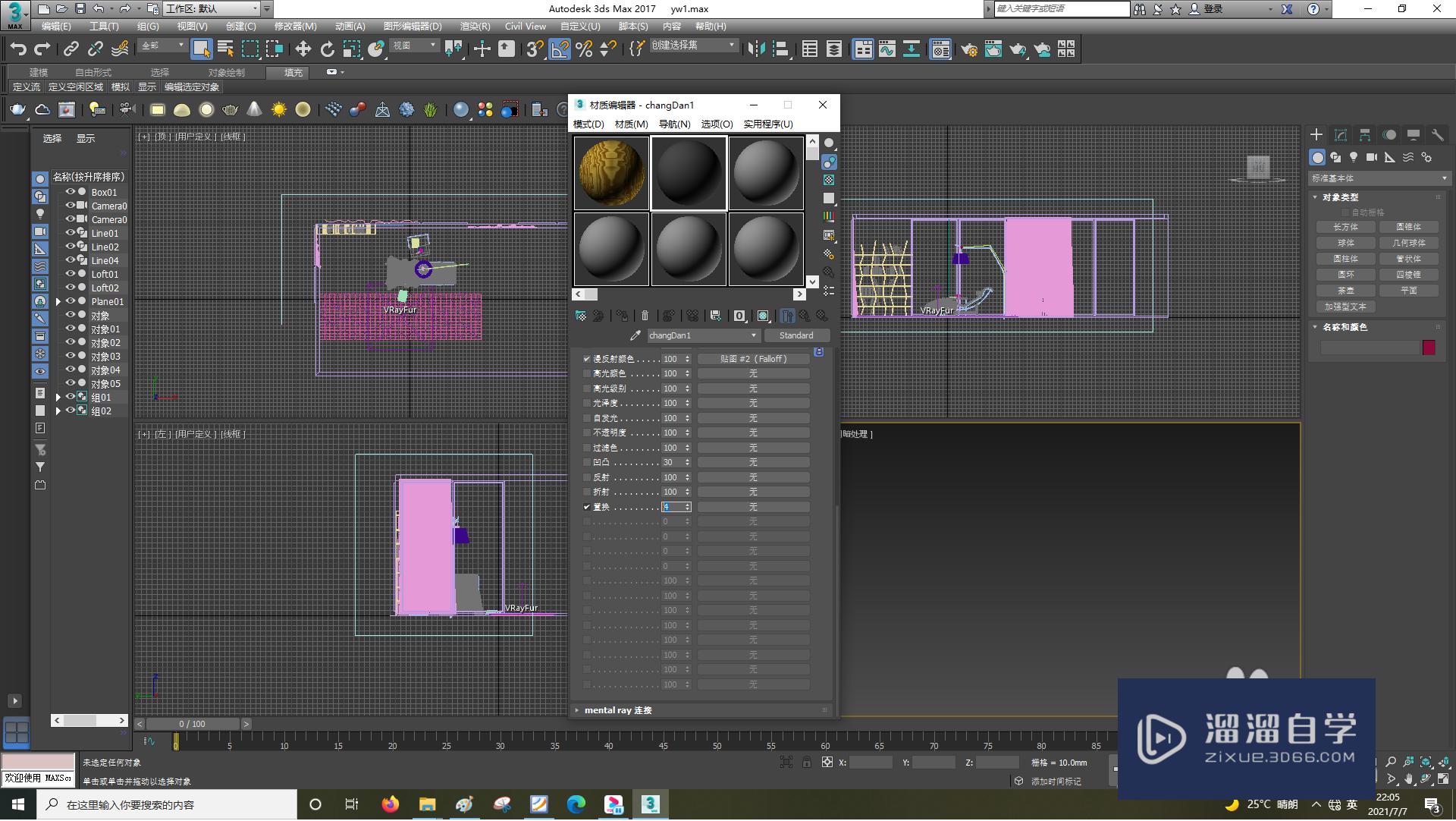The width and height of the screenshot is (1456, 821).
Task: Hide Box01 using its eye icon
Action: pos(70,192)
